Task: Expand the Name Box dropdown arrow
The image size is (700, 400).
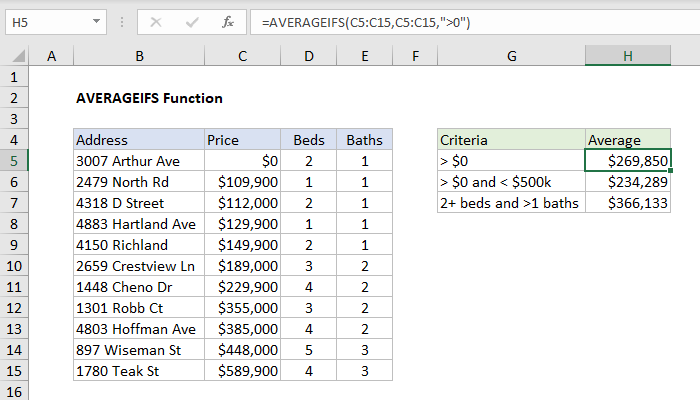Action: coord(96,21)
